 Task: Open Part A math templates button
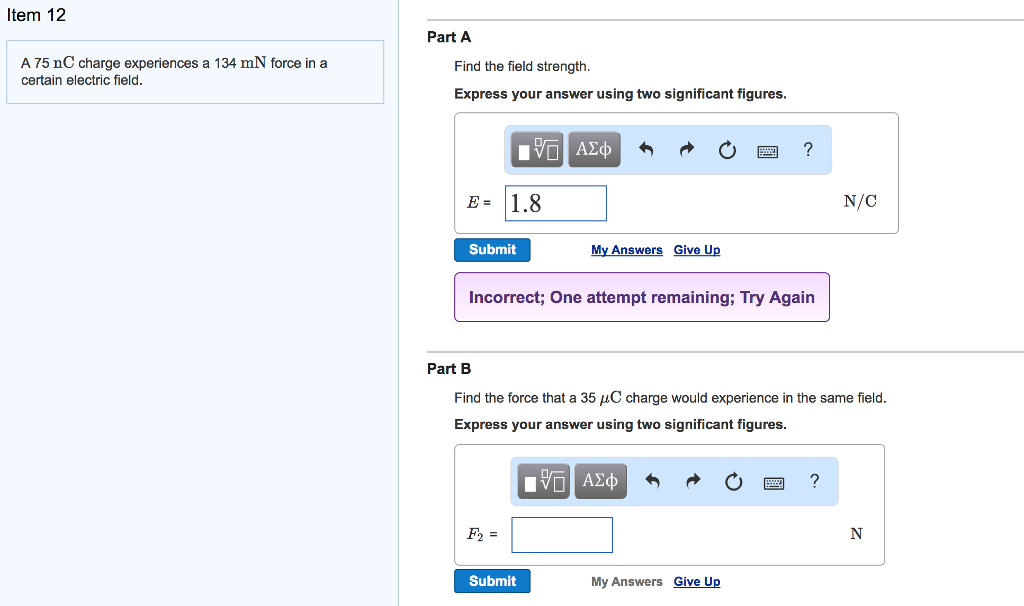pos(539,150)
